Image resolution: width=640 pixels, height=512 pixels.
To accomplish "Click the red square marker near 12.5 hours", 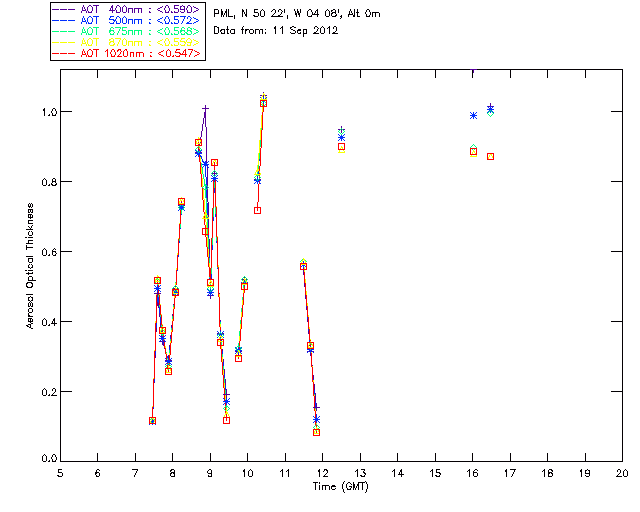I will click(x=342, y=147).
